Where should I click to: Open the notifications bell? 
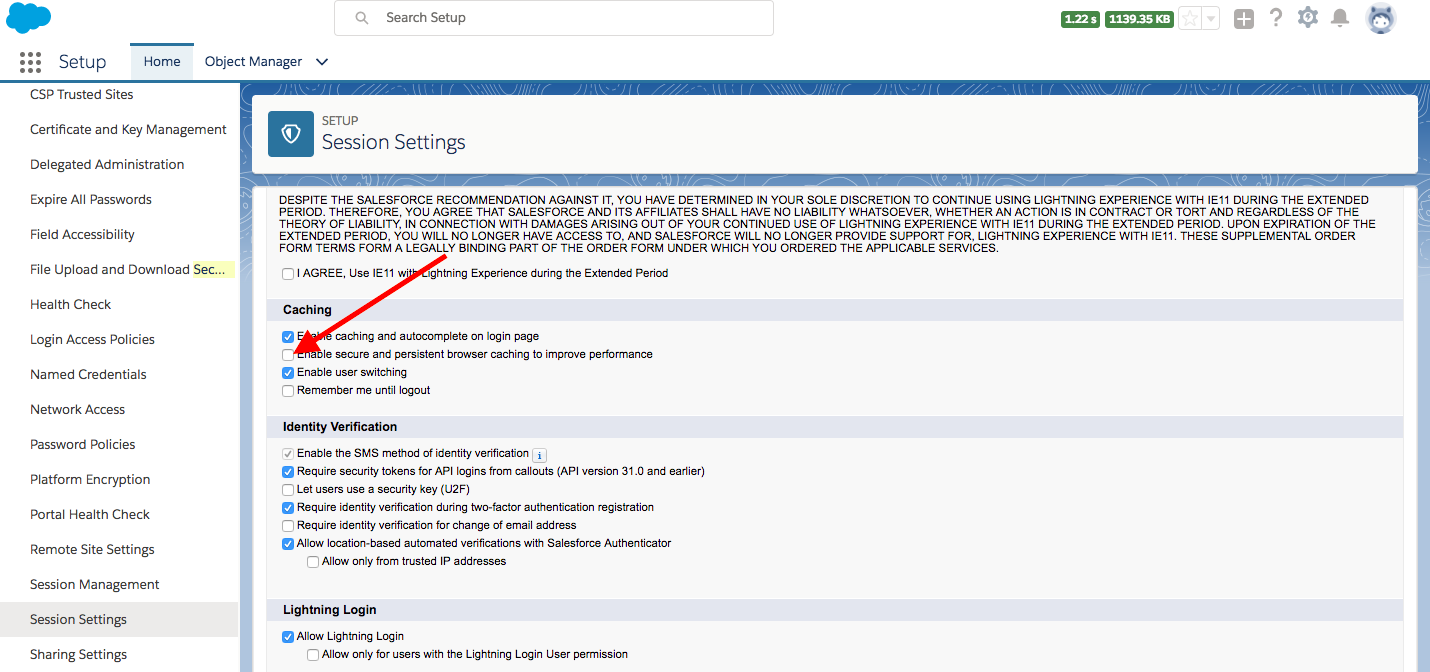pyautogui.click(x=1340, y=18)
